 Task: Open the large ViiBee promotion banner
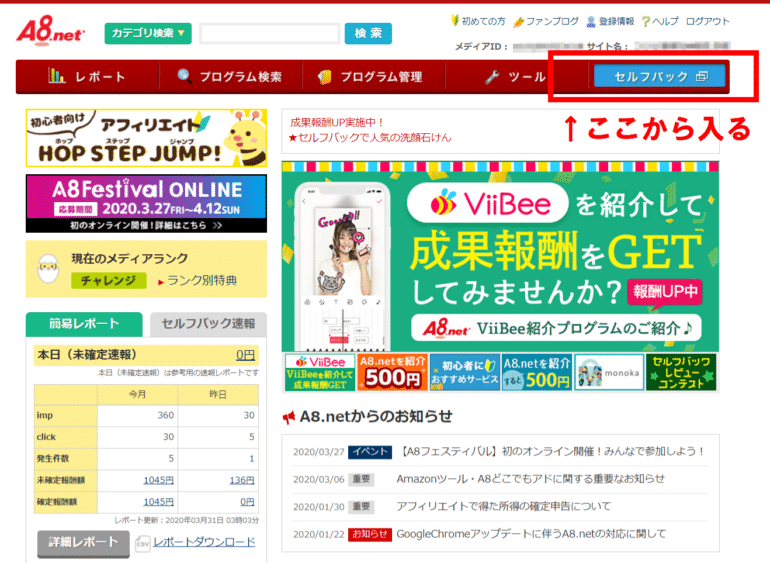[500, 257]
